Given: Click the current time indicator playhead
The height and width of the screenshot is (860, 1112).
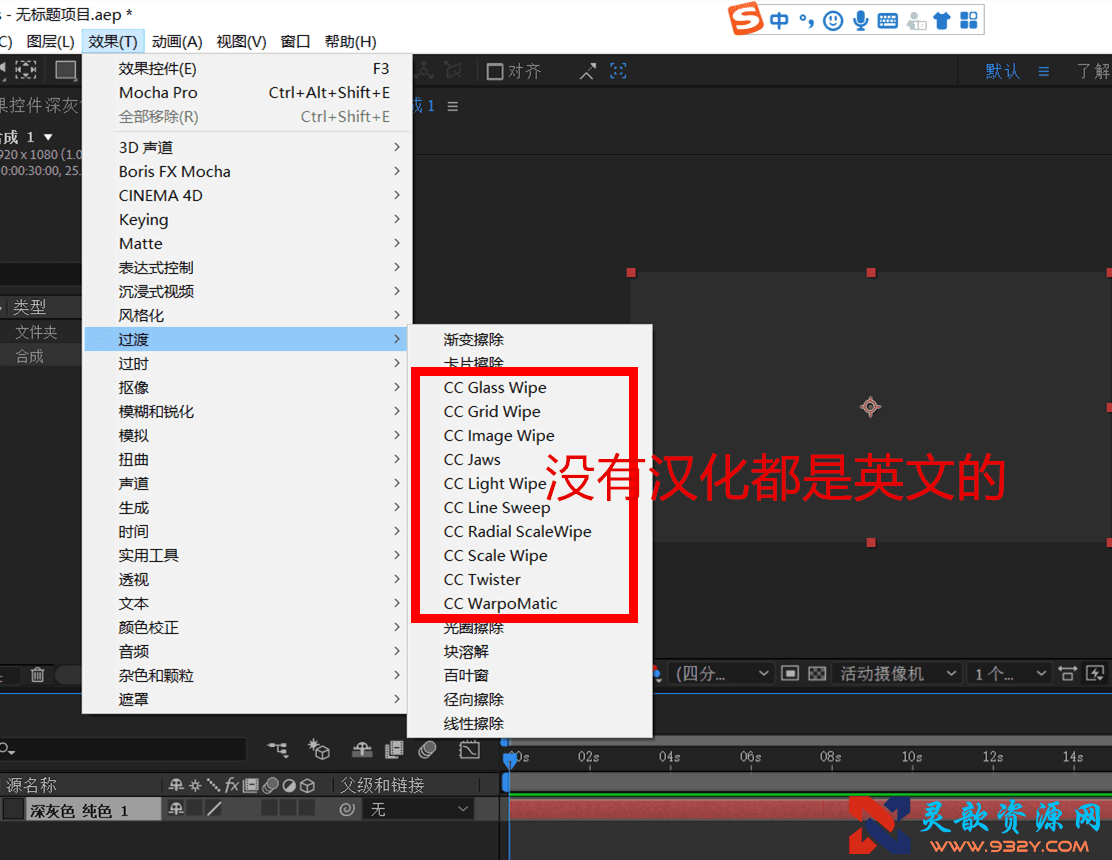Looking at the screenshot, I should [x=510, y=760].
